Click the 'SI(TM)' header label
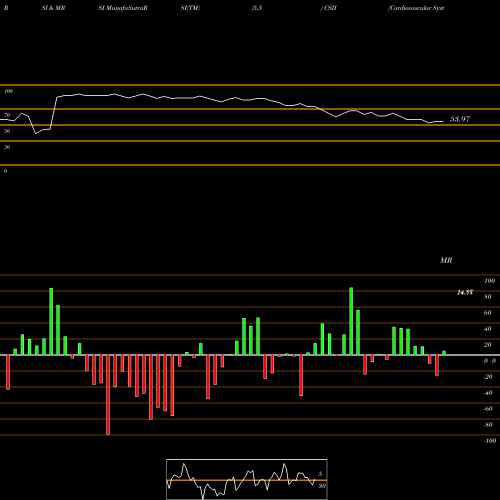The width and height of the screenshot is (500, 500). [190, 8]
